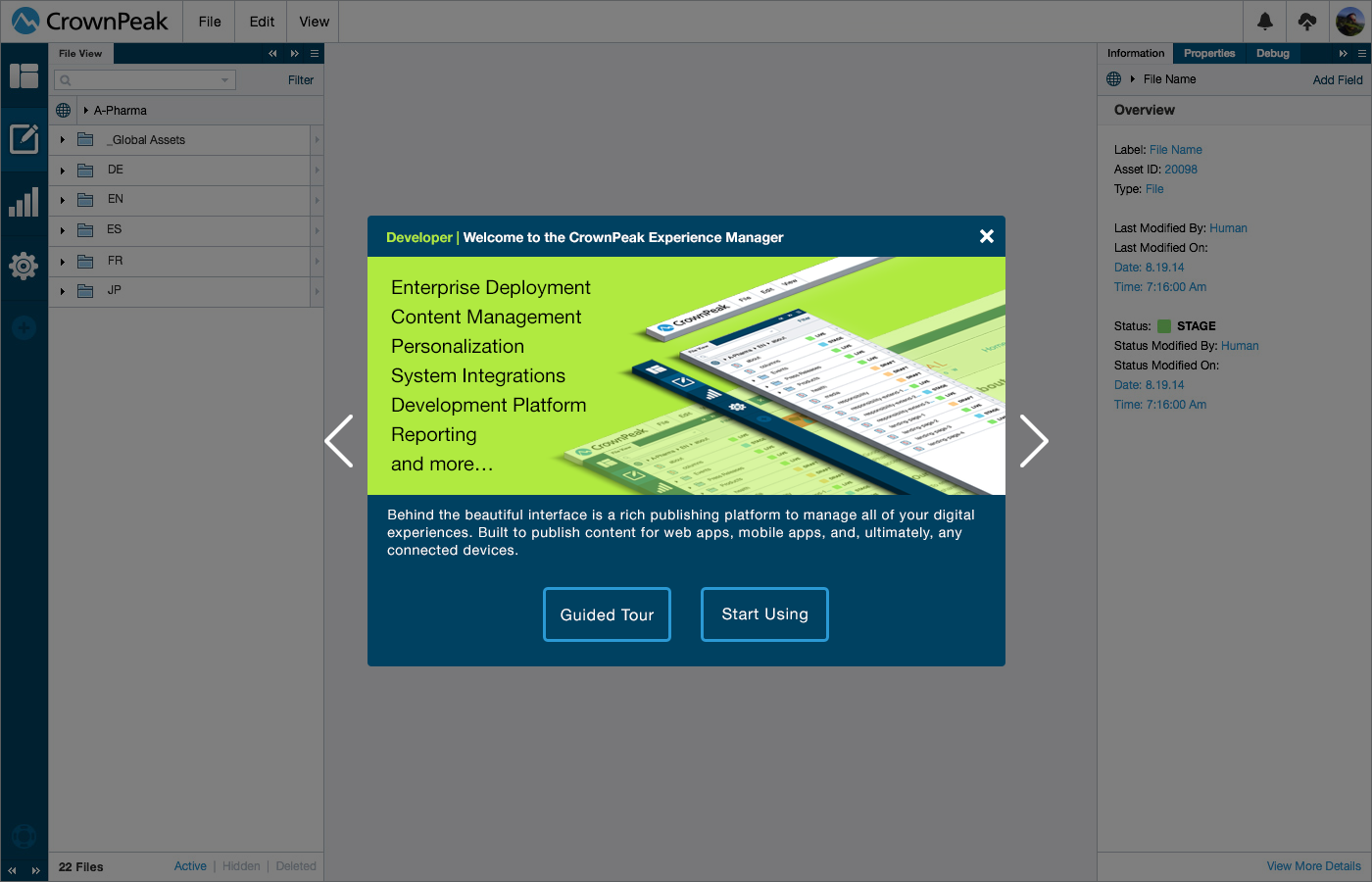Open the File View panel menu icon
The width and height of the screenshot is (1372, 882).
point(315,54)
